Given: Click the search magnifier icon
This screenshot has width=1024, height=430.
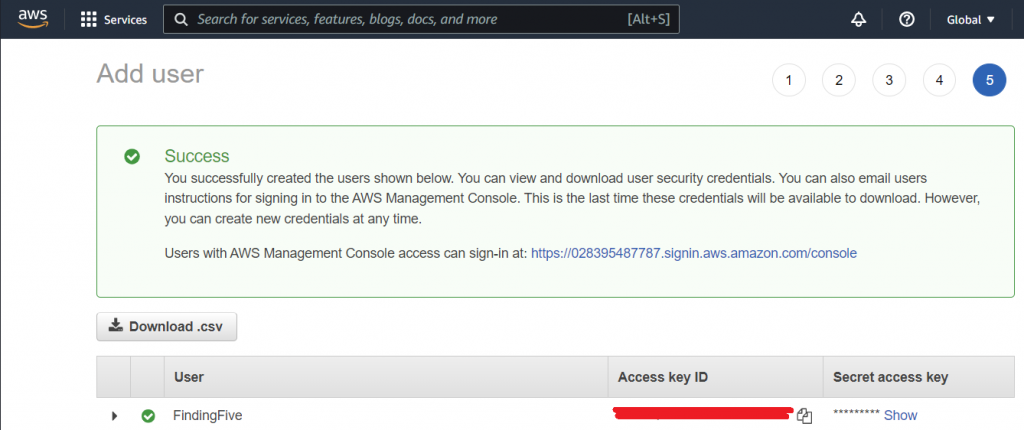Looking at the screenshot, I should click(182, 20).
